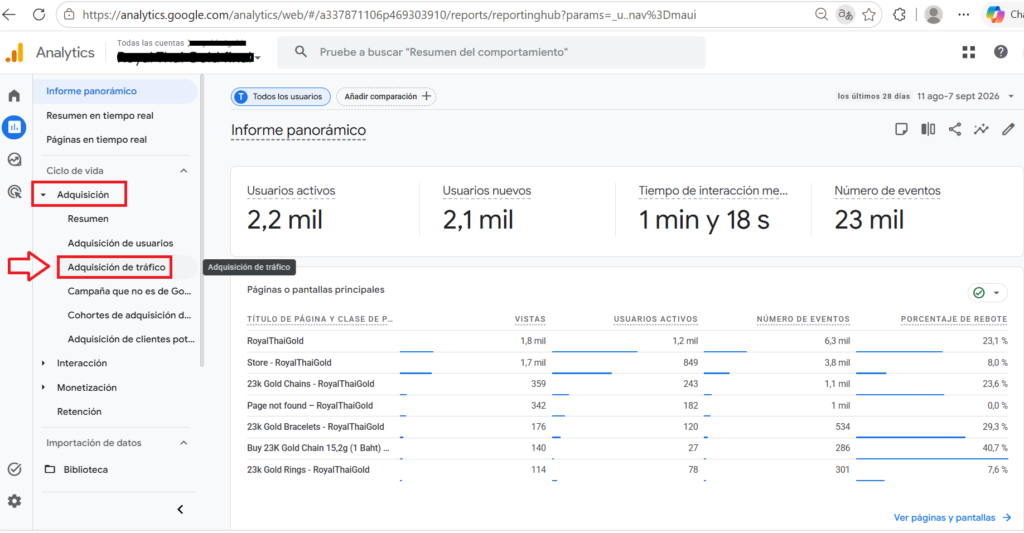Open the Retención report
This screenshot has height=533, width=1024.
[79, 412]
